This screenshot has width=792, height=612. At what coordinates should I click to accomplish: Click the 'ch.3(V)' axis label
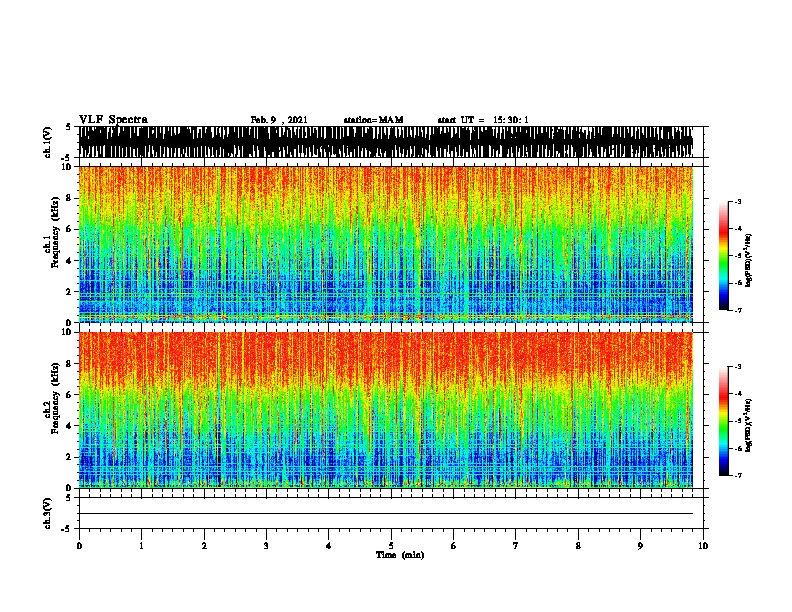click(x=48, y=513)
